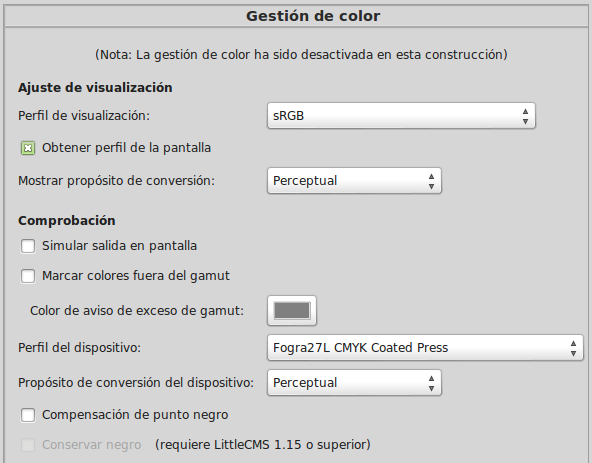The image size is (592, 463).
Task: Click arrows of device rendering intent Perceptual combo
Action: [431, 383]
